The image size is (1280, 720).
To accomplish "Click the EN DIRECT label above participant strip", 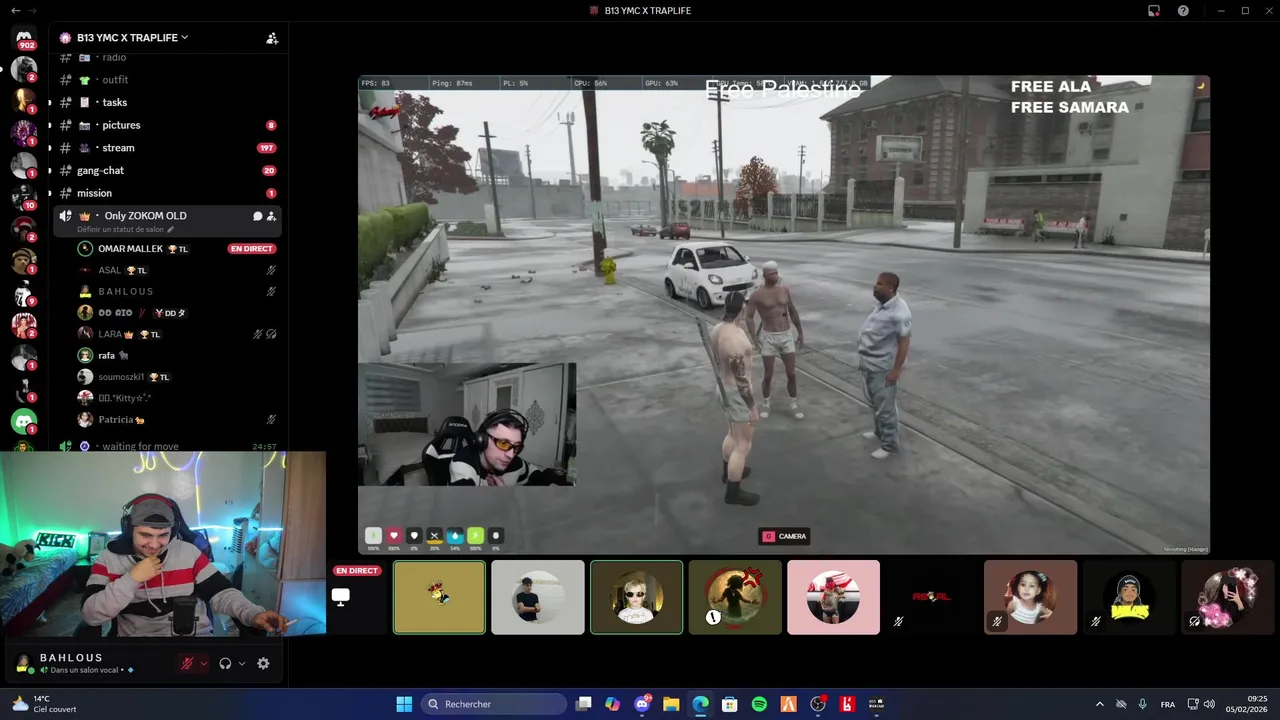I will tap(357, 571).
